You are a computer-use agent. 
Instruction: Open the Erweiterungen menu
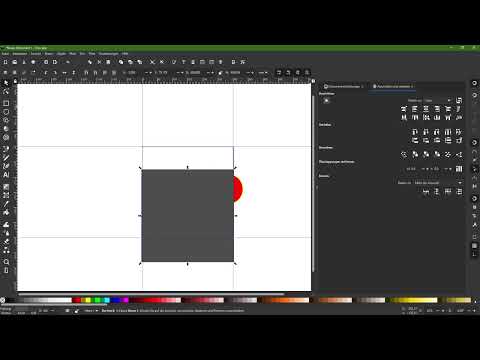(109, 54)
